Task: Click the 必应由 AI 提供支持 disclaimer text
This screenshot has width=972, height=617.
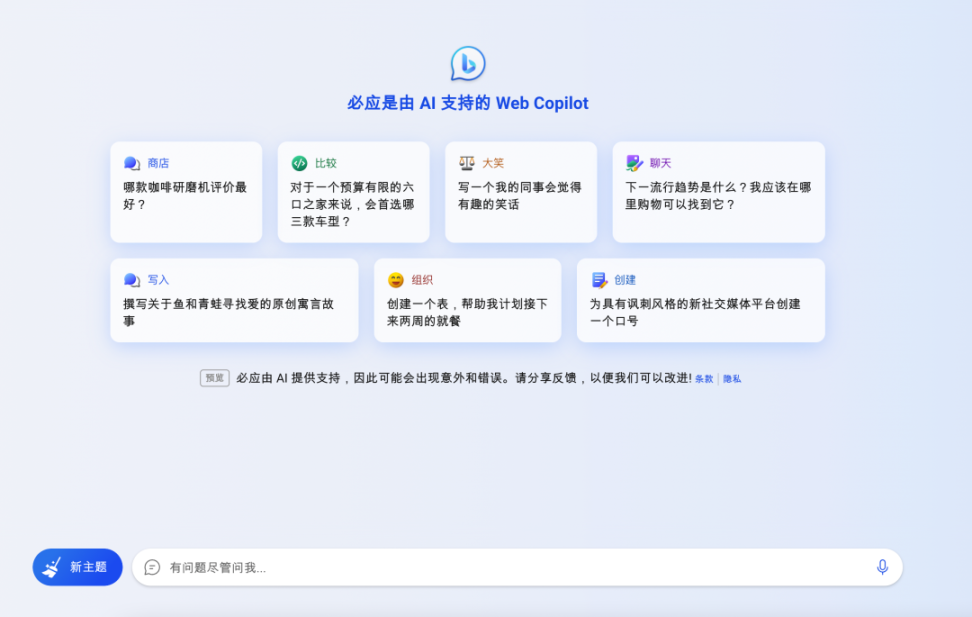Action: tap(464, 378)
